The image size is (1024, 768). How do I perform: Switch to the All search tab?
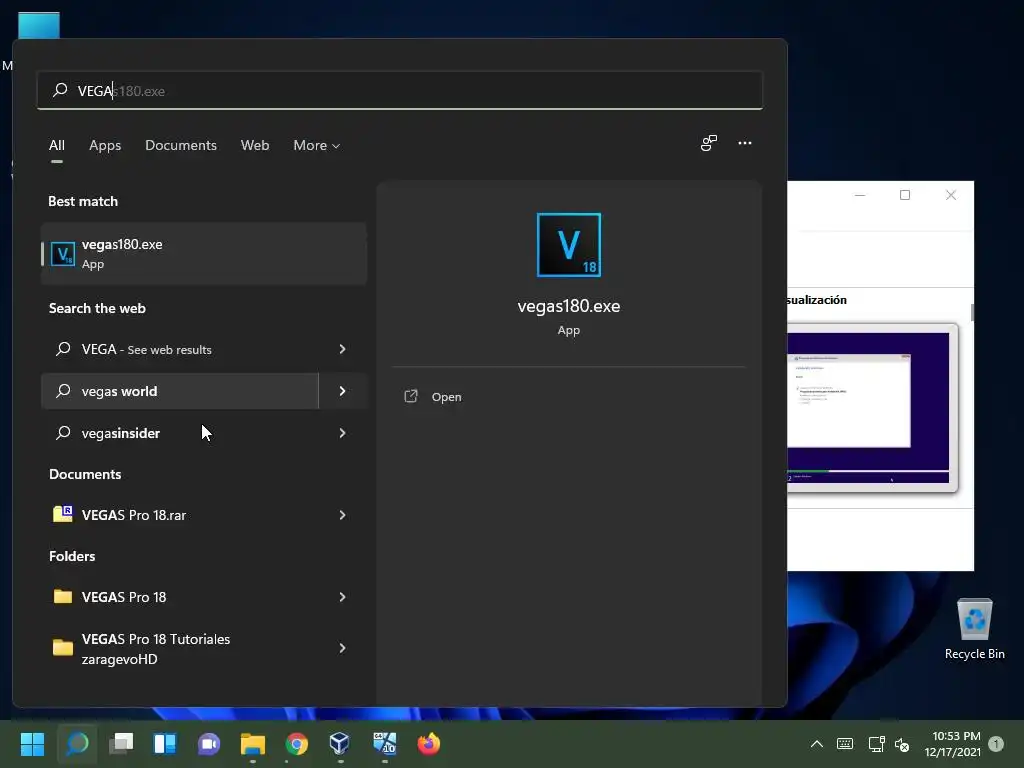(x=57, y=145)
